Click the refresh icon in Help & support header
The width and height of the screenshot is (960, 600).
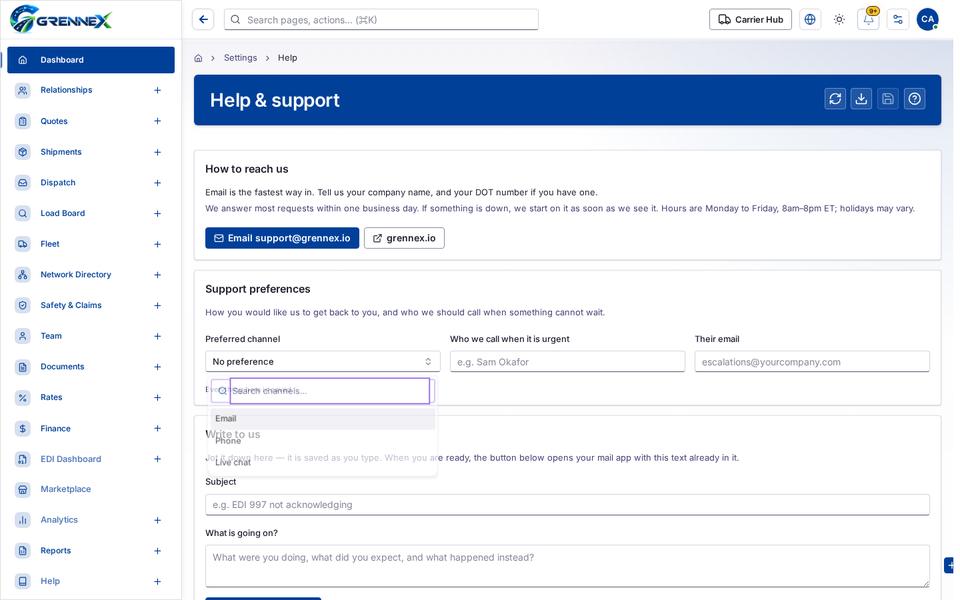click(x=835, y=99)
